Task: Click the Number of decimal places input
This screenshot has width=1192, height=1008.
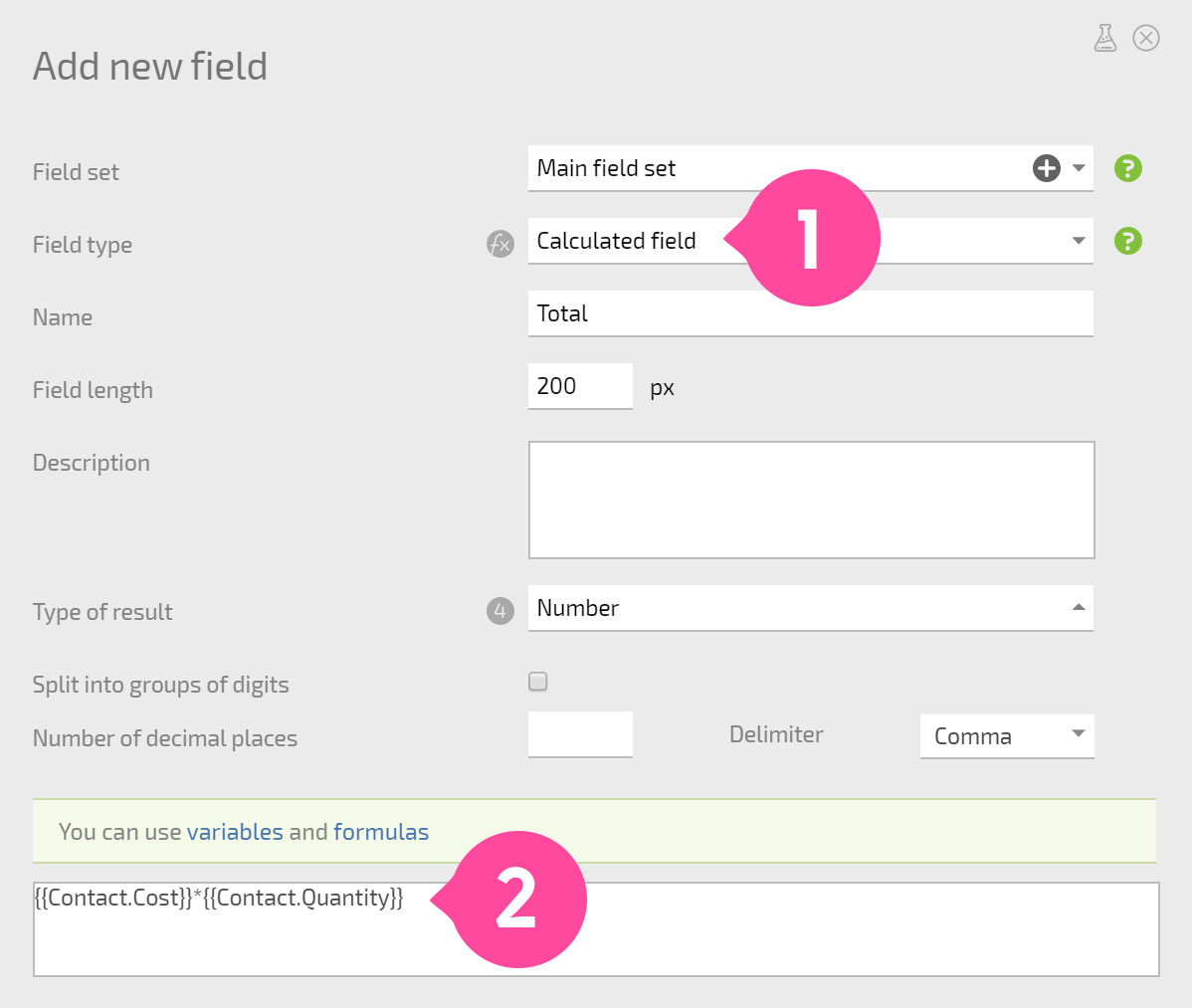Action: click(x=580, y=734)
